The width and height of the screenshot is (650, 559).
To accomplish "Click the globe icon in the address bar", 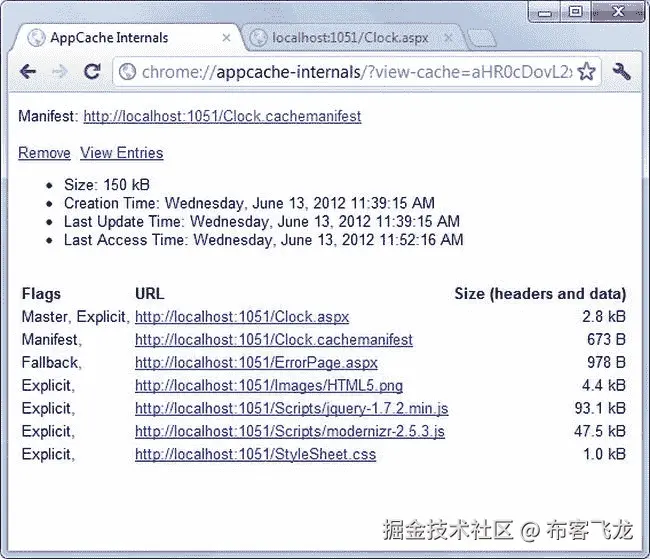I will coord(127,72).
